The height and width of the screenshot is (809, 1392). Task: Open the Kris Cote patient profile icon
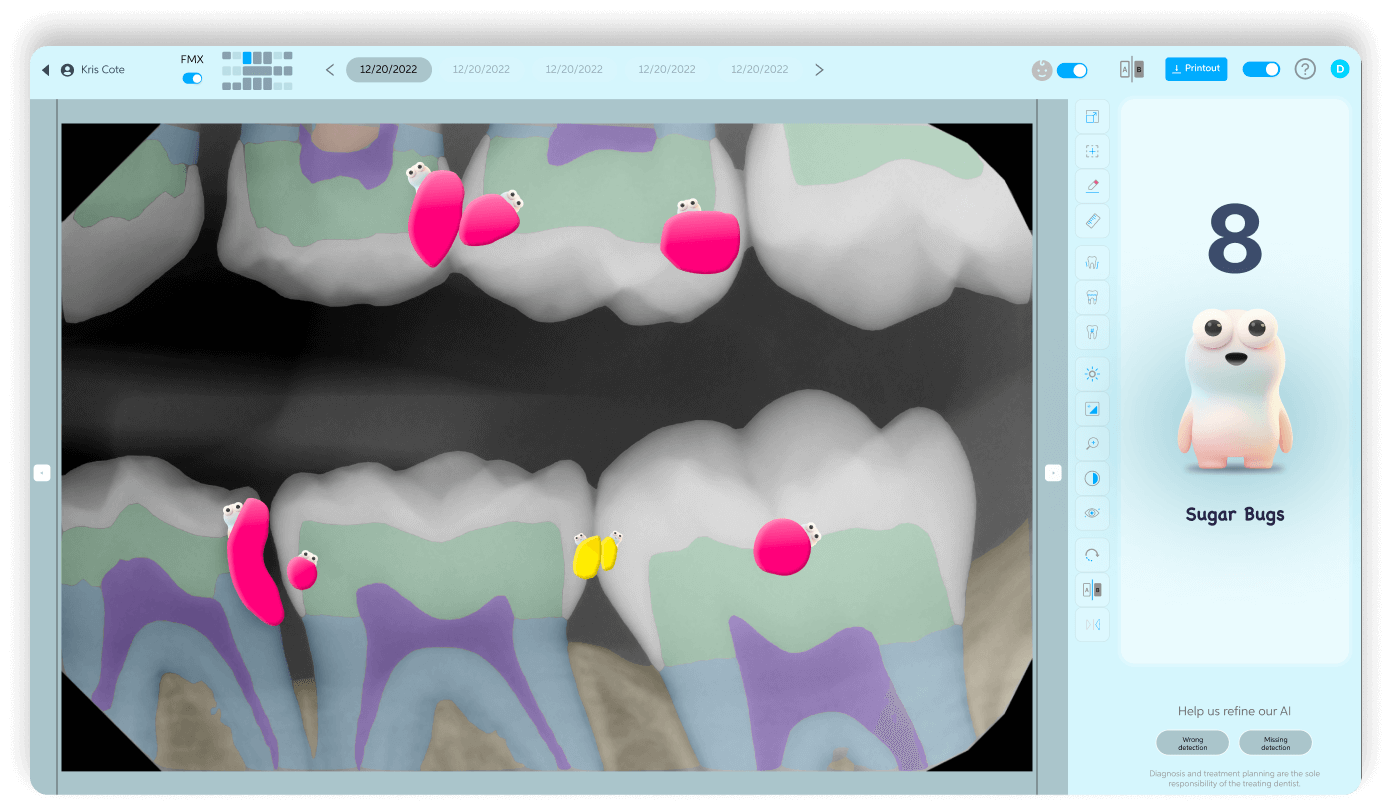(x=68, y=70)
